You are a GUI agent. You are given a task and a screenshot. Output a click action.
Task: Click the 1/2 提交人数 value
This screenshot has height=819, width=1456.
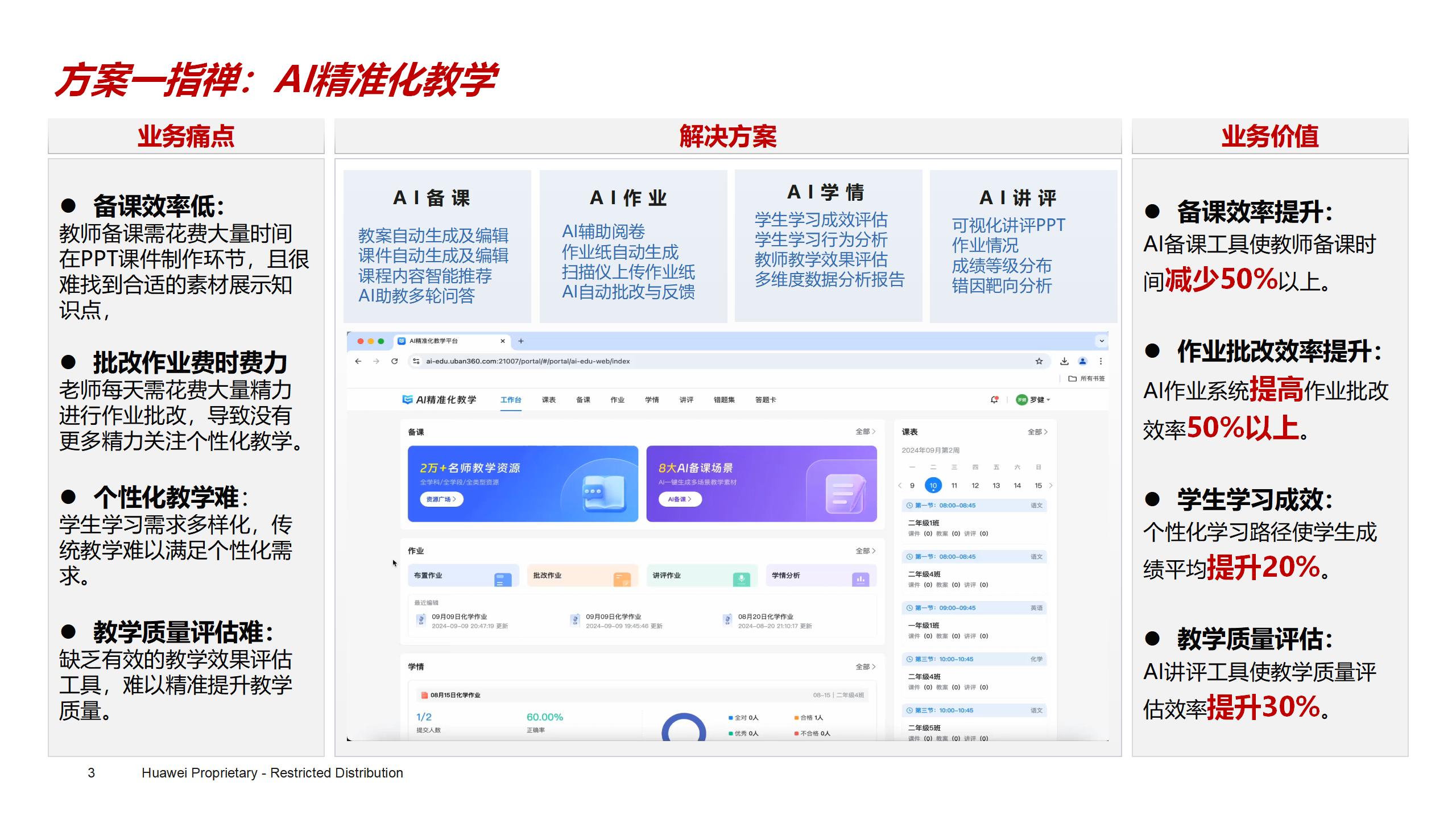pos(424,717)
